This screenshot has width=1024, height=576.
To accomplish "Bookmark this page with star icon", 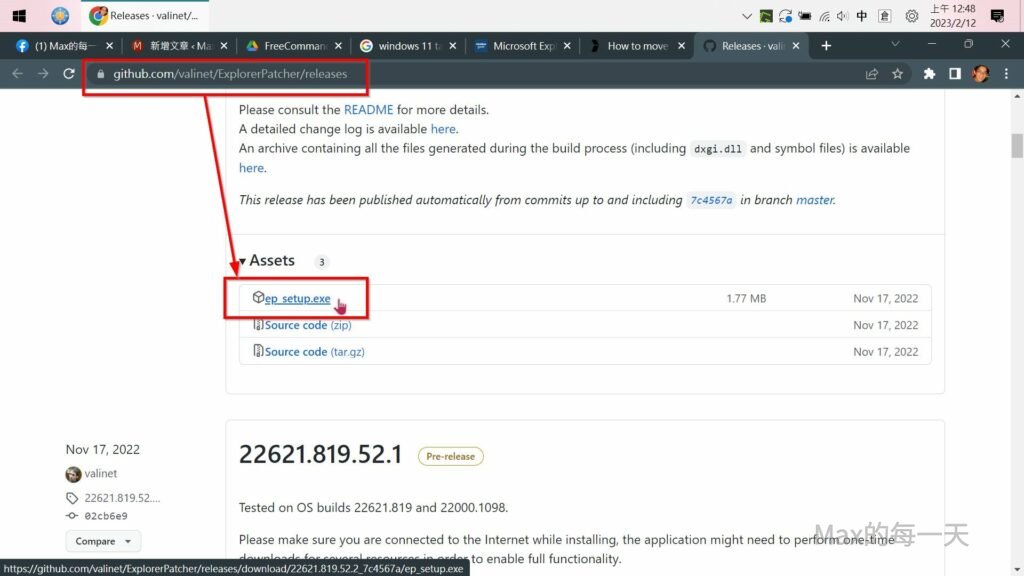I will point(897,74).
